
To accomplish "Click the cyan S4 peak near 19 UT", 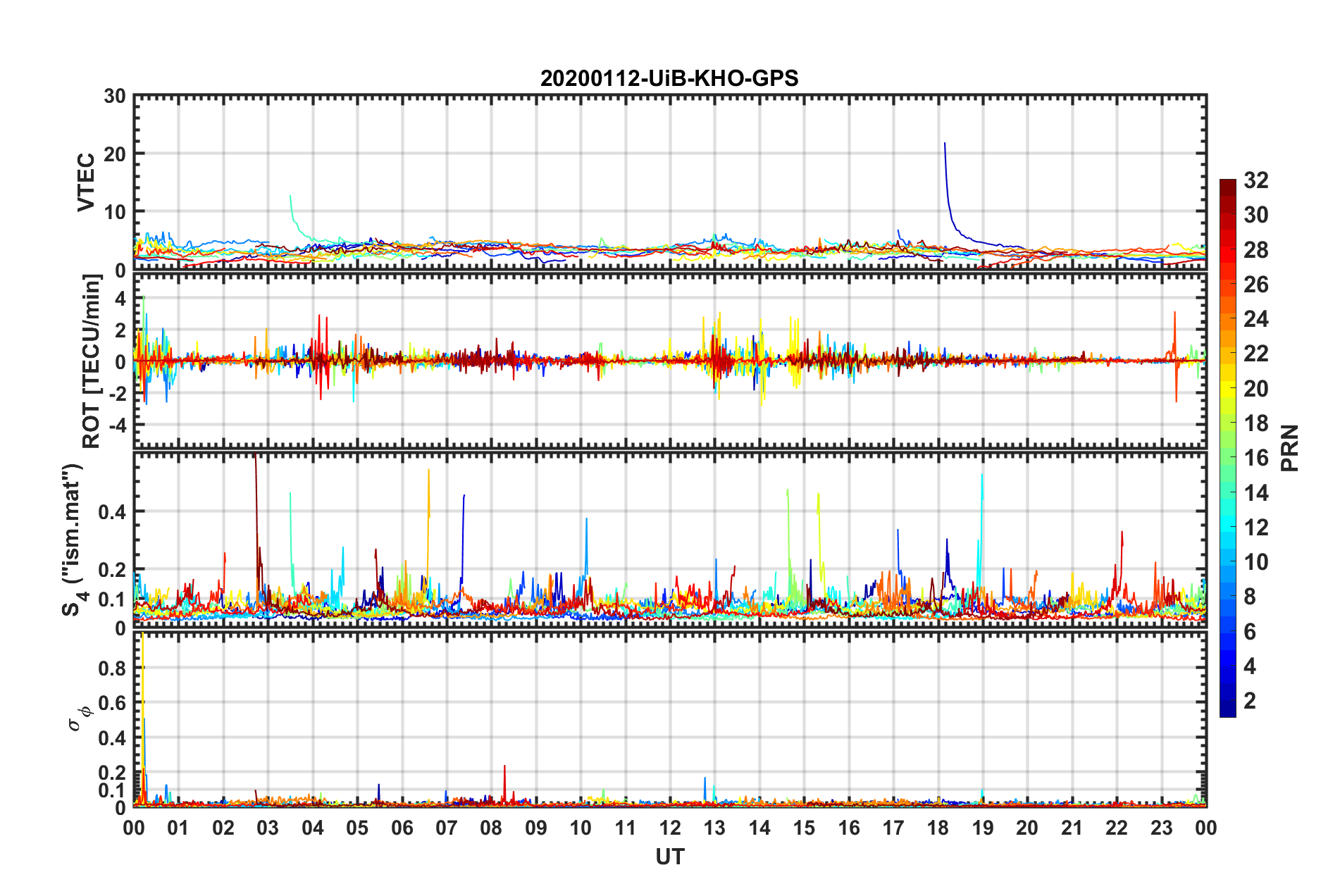I will click(982, 476).
